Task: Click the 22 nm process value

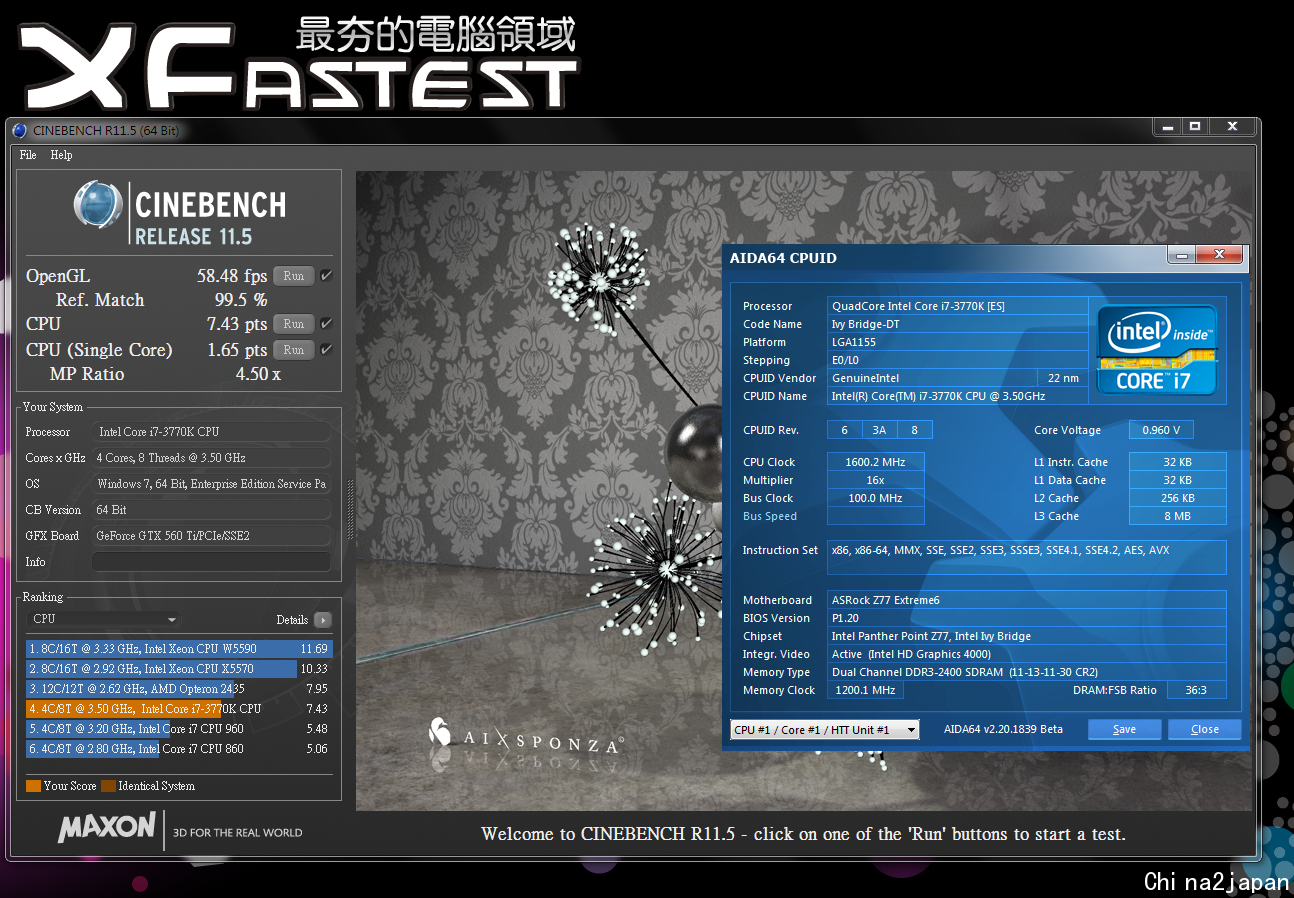Action: (x=1063, y=378)
